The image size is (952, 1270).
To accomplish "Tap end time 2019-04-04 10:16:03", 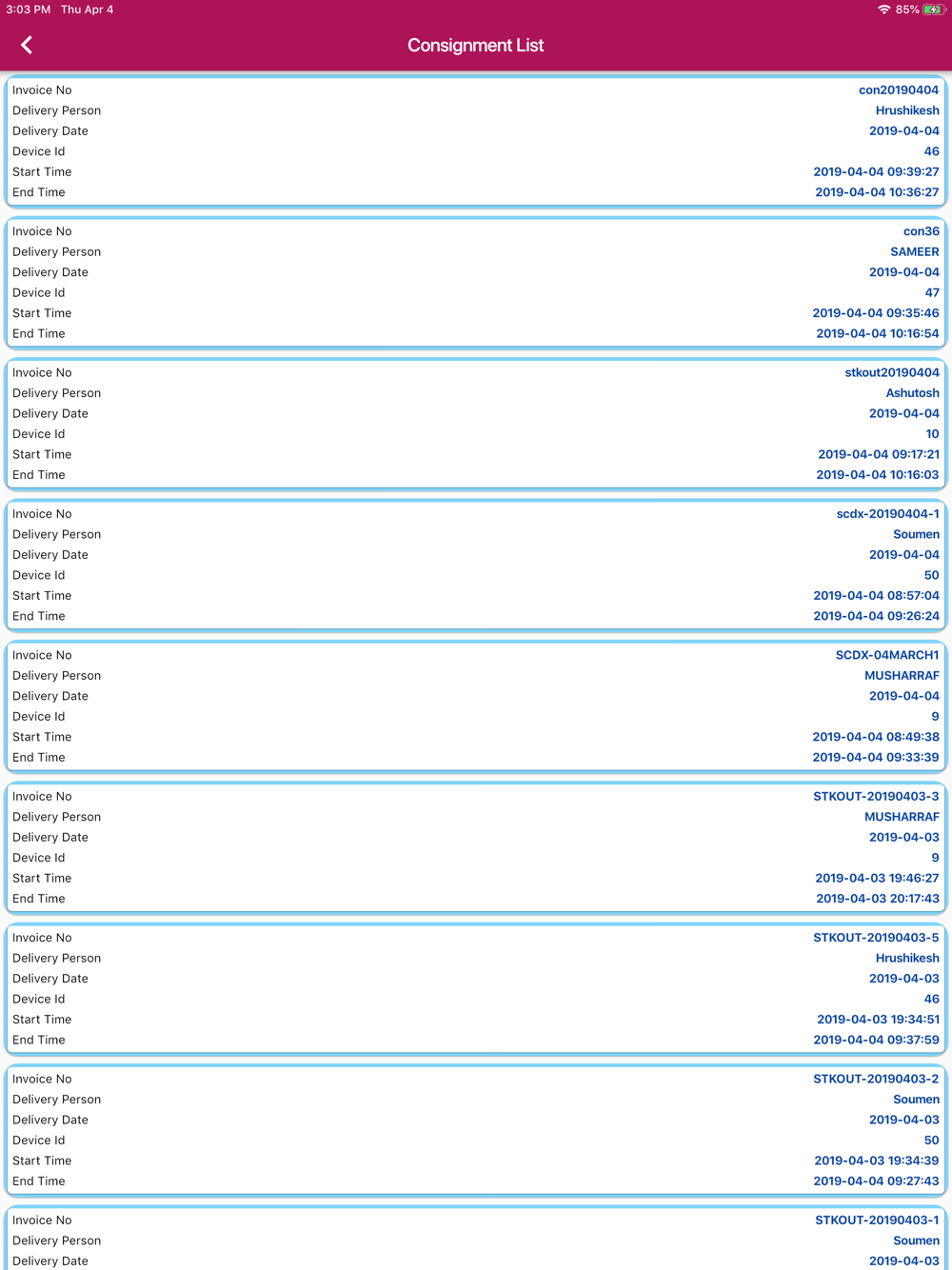I will click(x=878, y=475).
